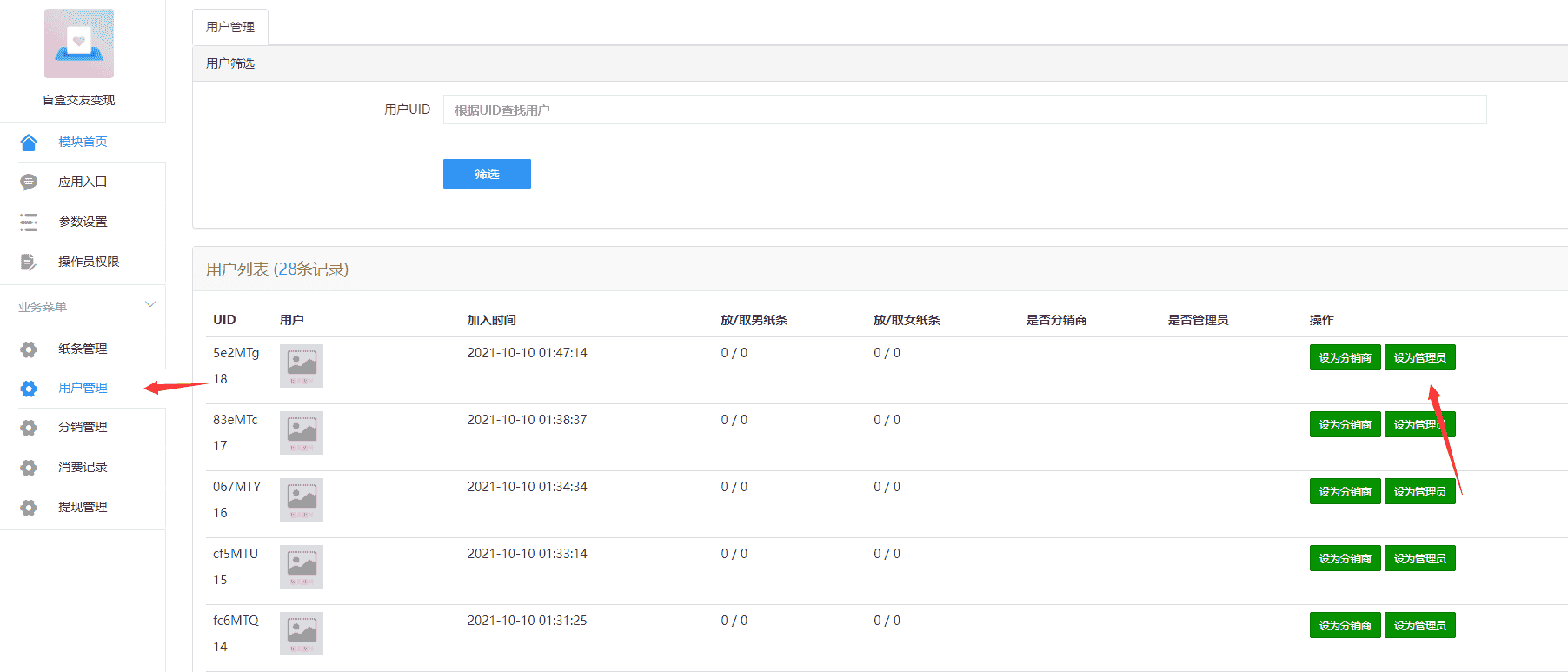Click the 盲盒交友变现 app logo image
This screenshot has width=1568, height=672.
click(x=79, y=44)
